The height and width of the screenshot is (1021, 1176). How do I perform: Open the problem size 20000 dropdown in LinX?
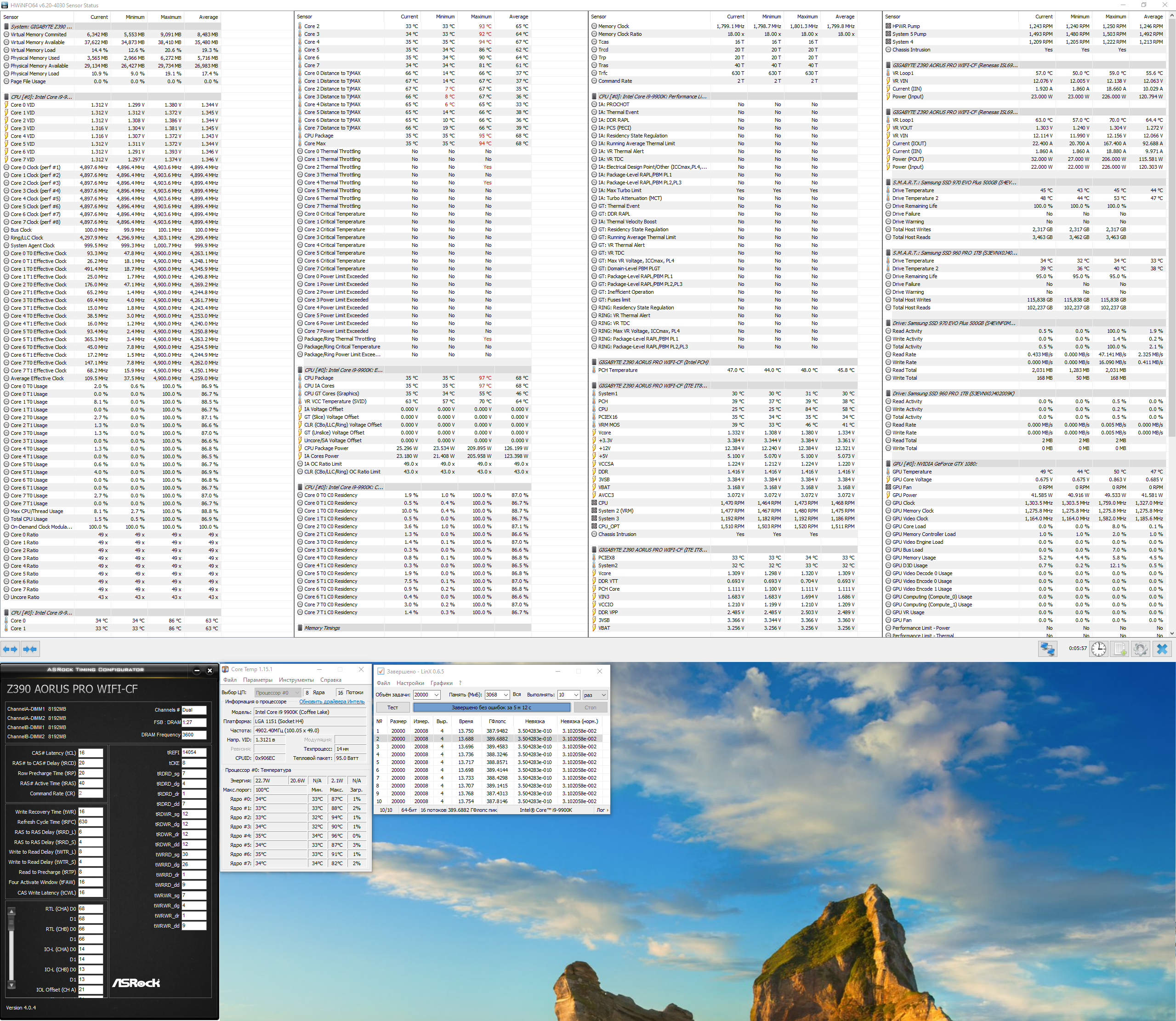pos(436,695)
